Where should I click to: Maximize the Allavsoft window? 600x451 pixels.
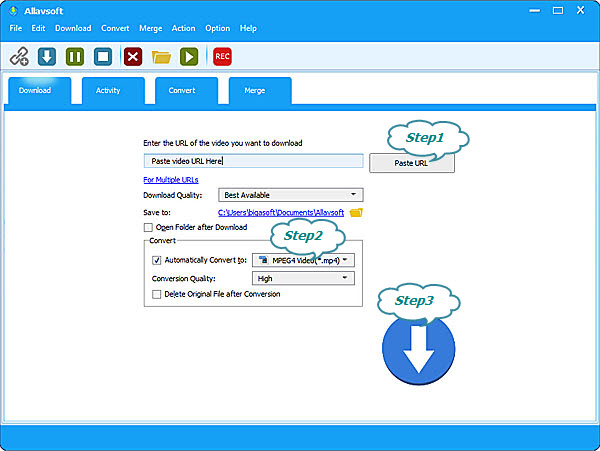(558, 11)
